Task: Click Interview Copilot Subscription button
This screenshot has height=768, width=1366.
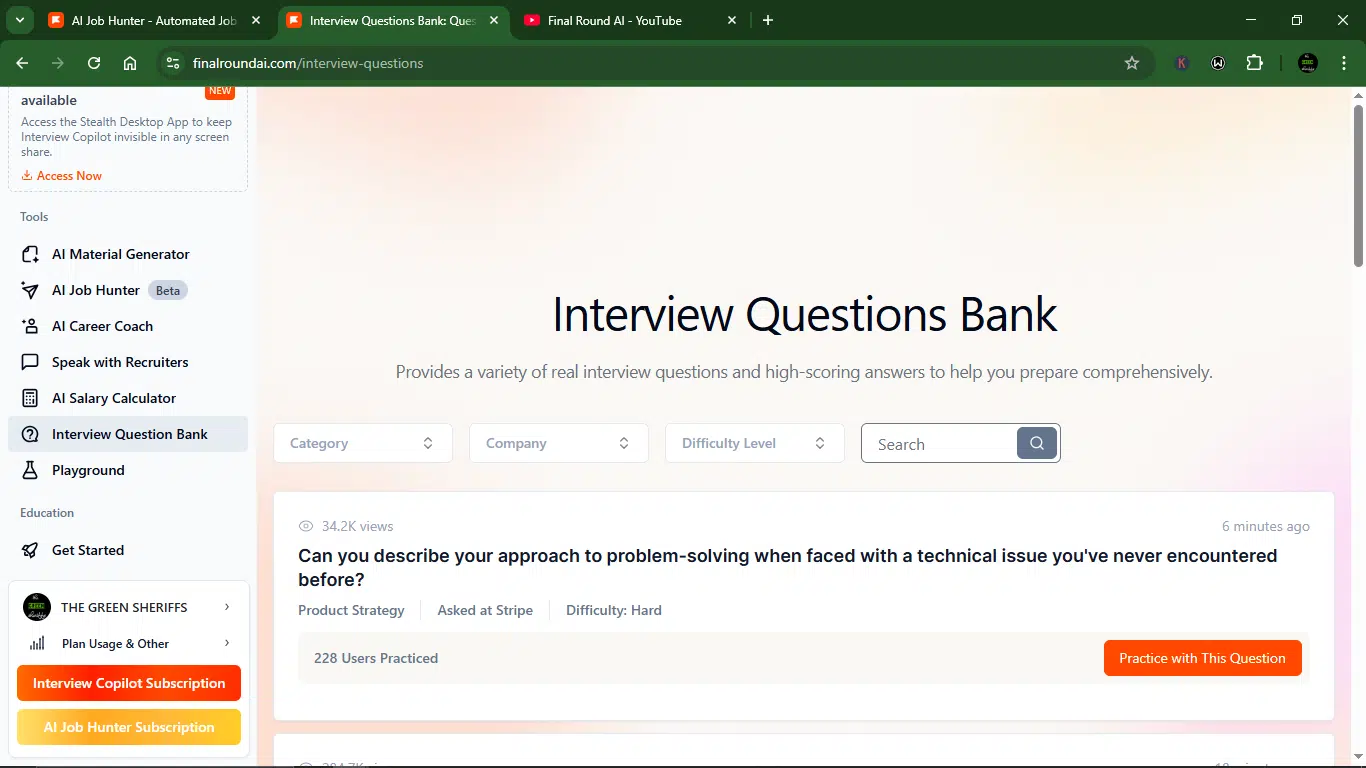Action: pos(129,683)
